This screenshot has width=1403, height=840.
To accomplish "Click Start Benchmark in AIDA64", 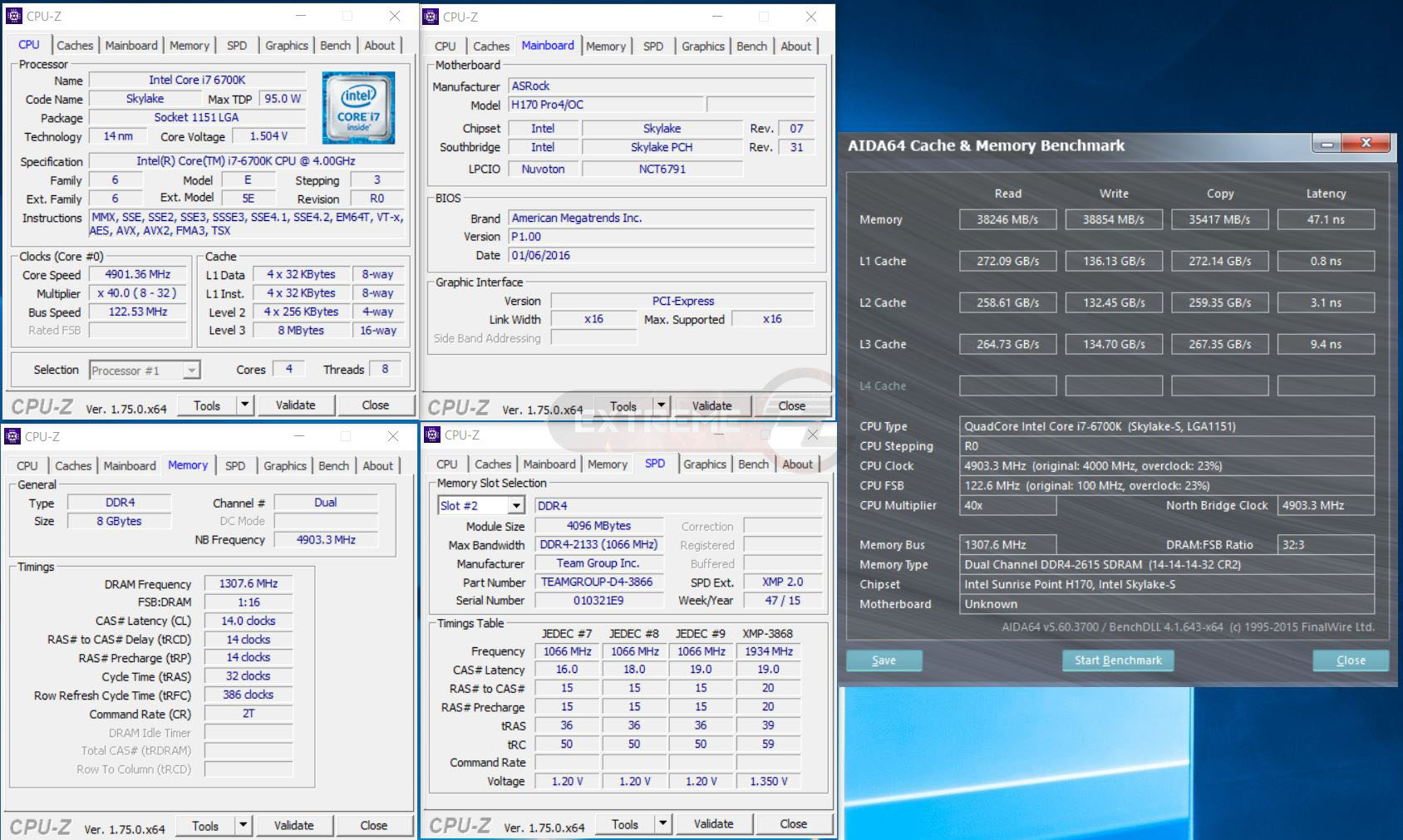I will [1118, 661].
